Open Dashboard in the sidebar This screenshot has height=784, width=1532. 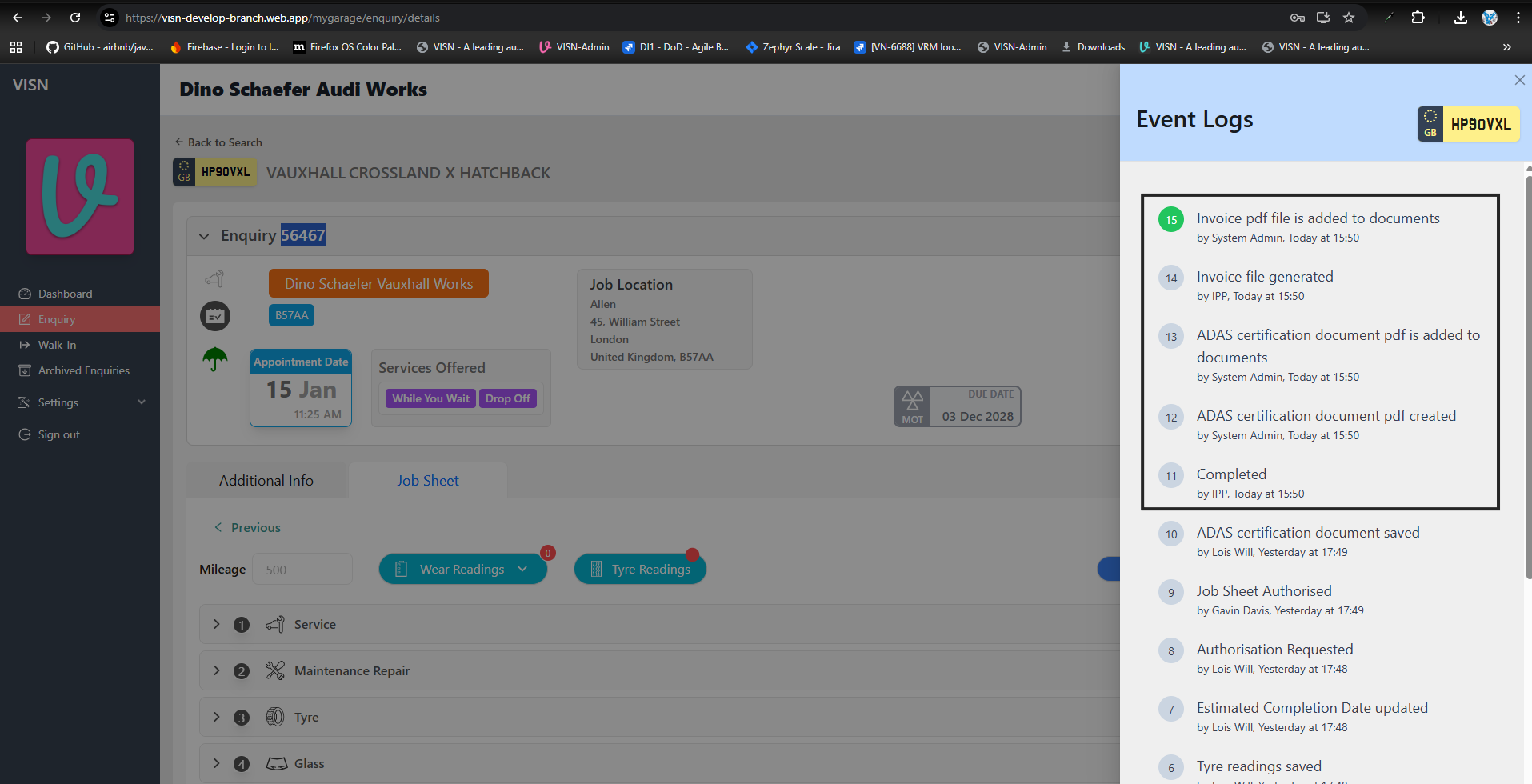65,294
